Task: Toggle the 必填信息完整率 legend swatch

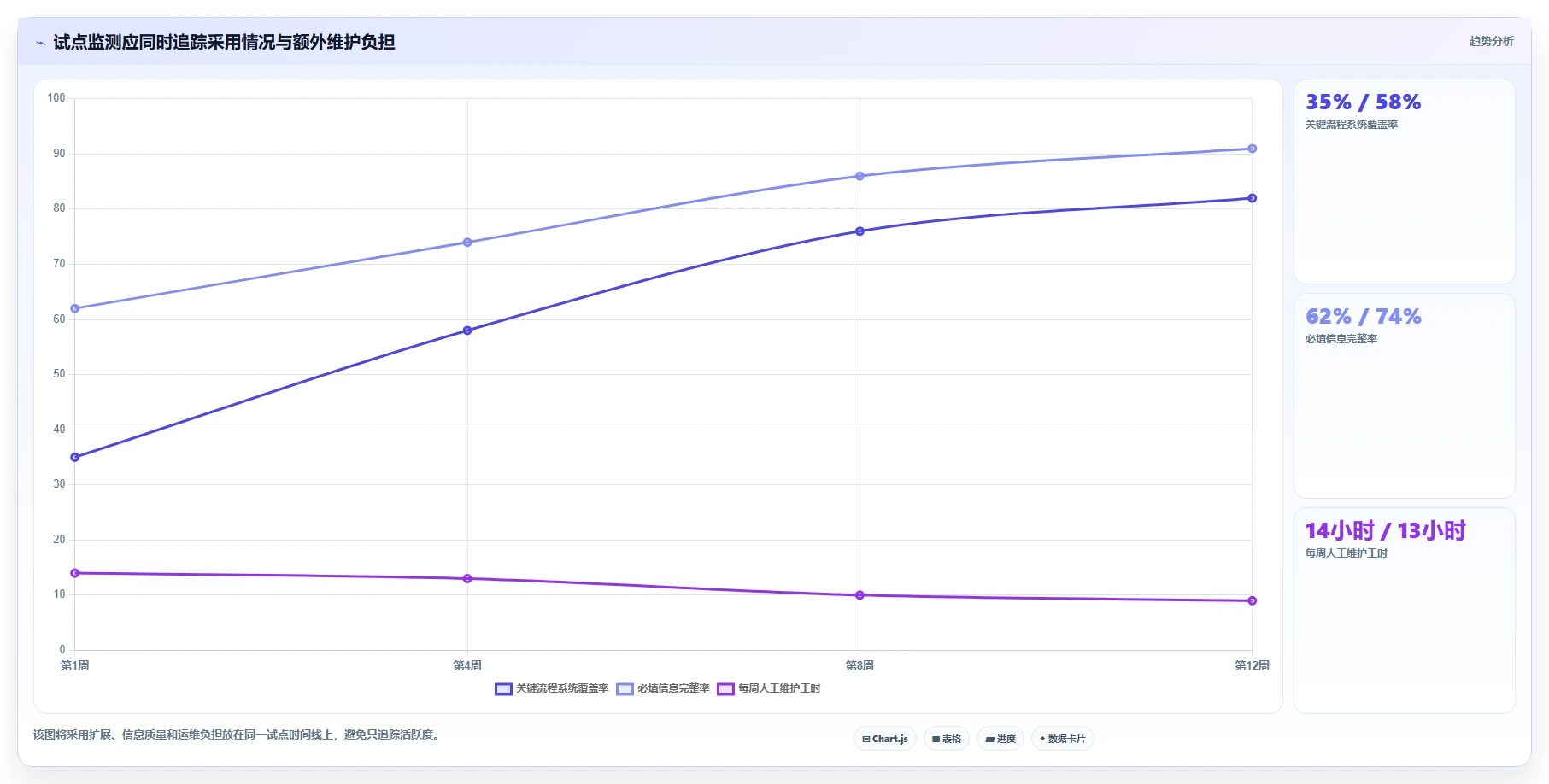Action: coord(625,688)
